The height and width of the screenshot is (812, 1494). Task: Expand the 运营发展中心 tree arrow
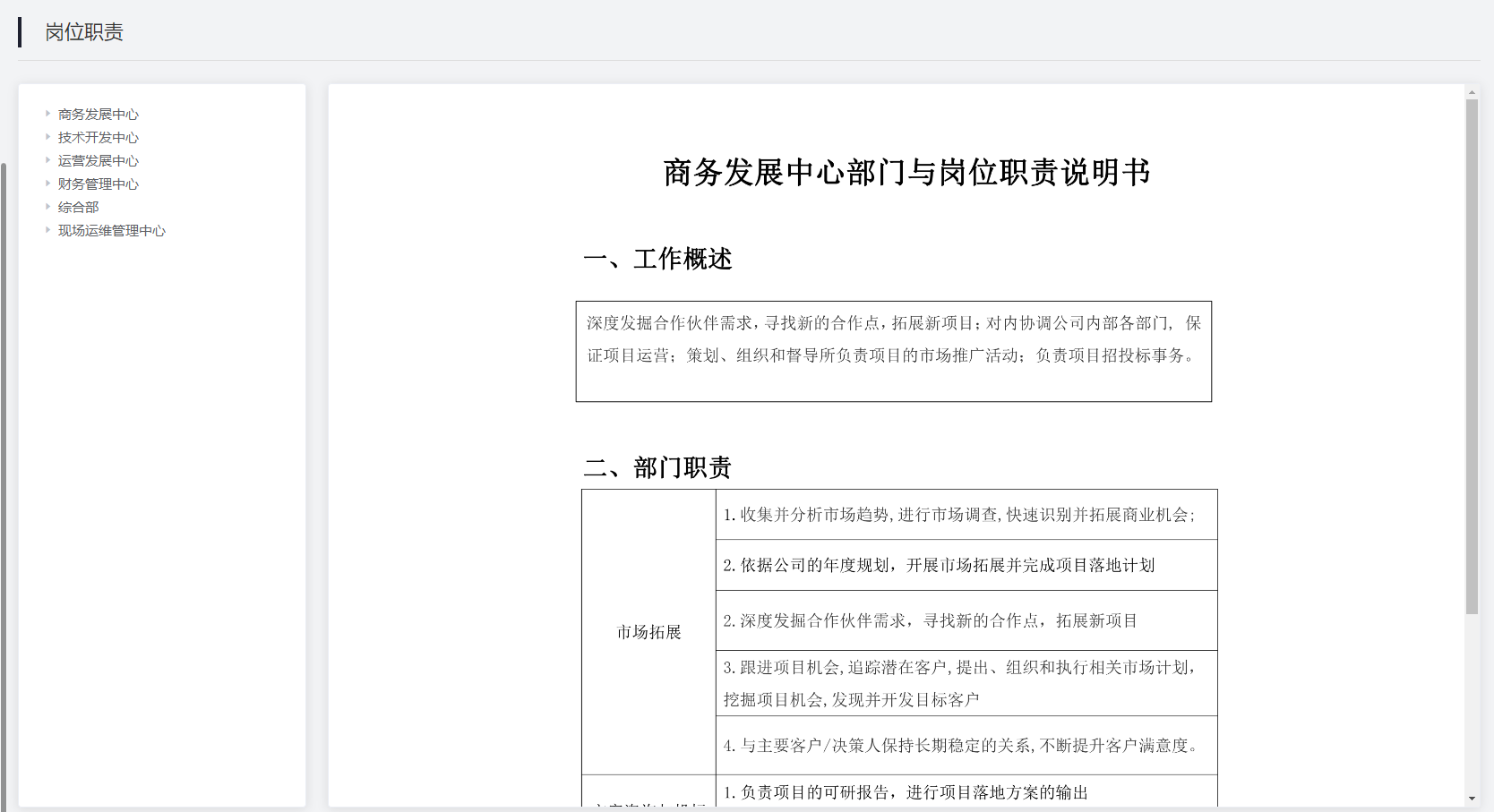point(47,160)
